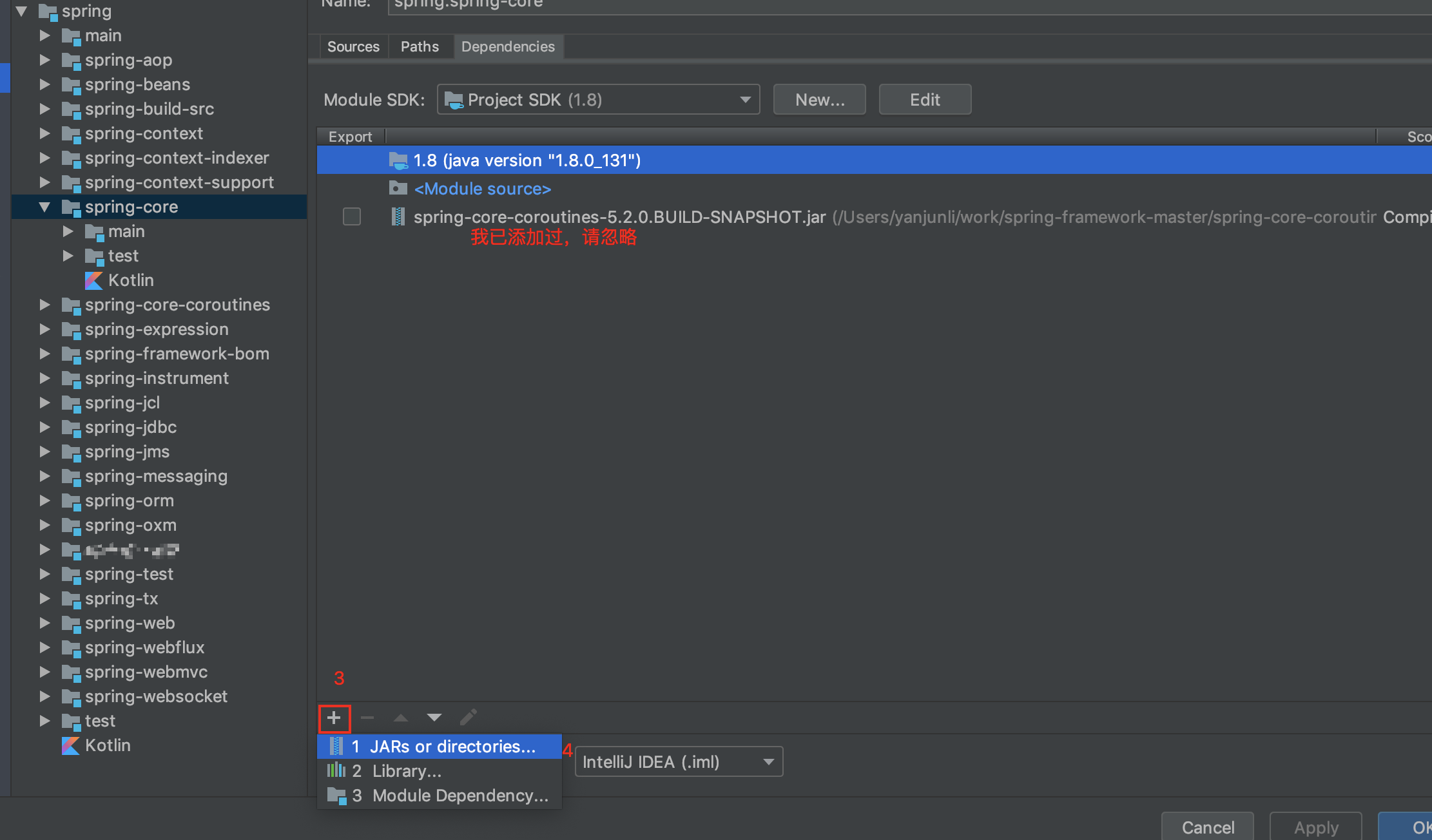This screenshot has height=840, width=1432.
Task: Open the IntelliJ IDEA (.iml) format dropdown
Action: [x=768, y=761]
